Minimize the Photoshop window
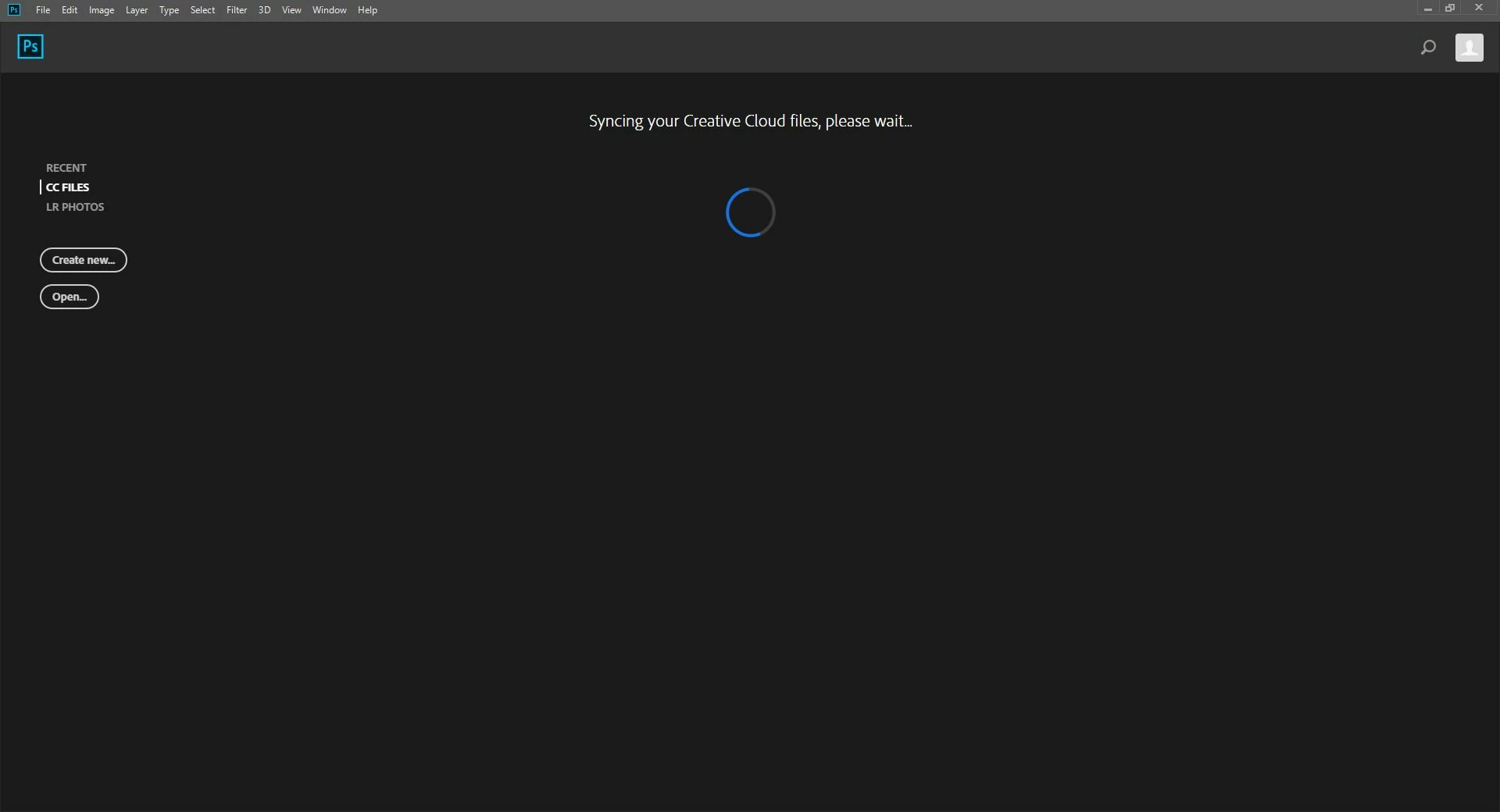This screenshot has height=812, width=1500. point(1427,9)
